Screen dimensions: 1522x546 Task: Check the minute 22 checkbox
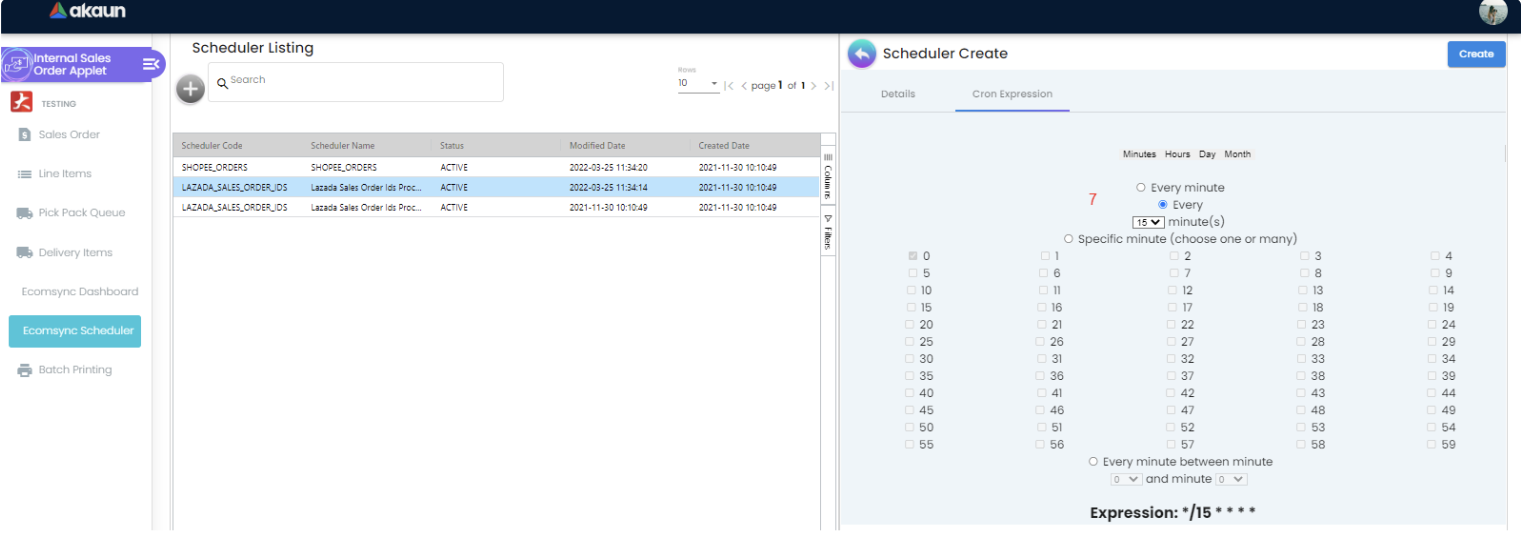(x=1172, y=325)
